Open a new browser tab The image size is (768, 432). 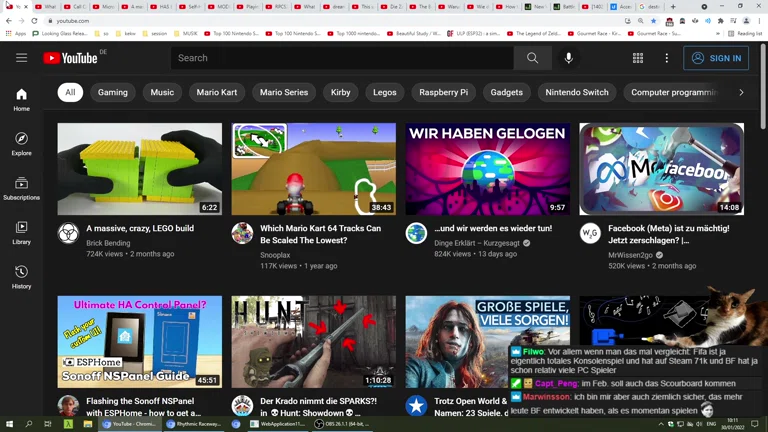coord(673,7)
